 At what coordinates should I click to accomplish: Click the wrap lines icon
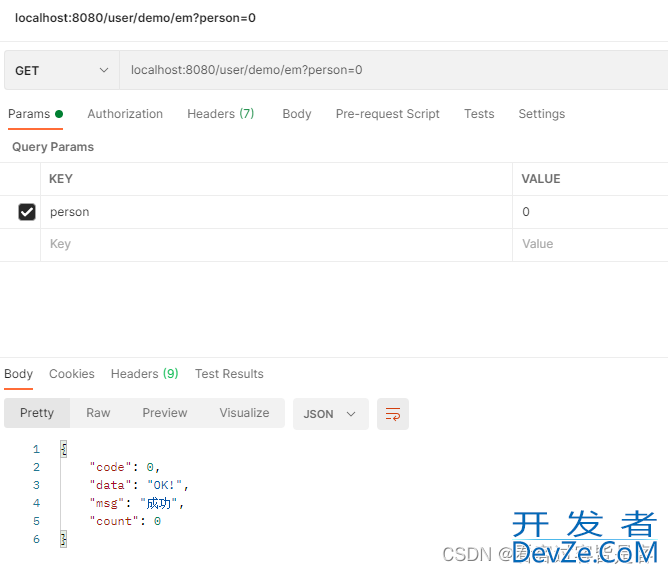[393, 414]
